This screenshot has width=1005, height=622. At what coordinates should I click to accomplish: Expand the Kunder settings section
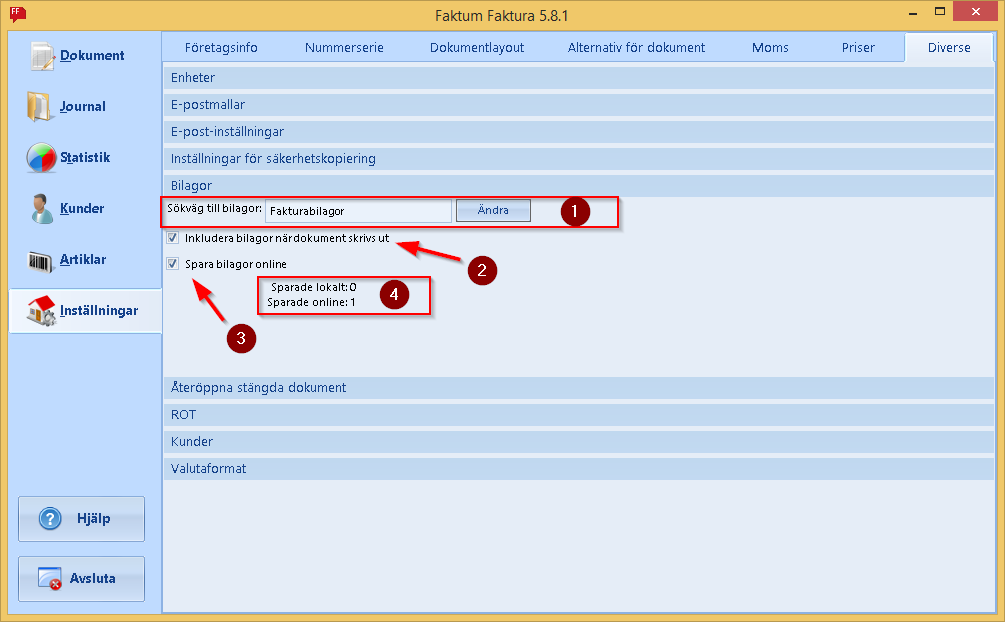click(579, 441)
